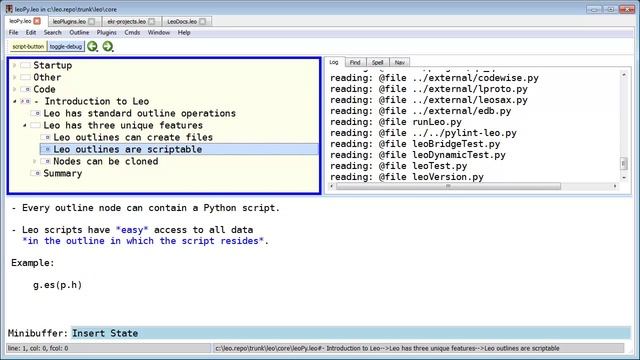Viewport: 640px width, 360px height.
Task: Open the File menu
Action: point(13,32)
